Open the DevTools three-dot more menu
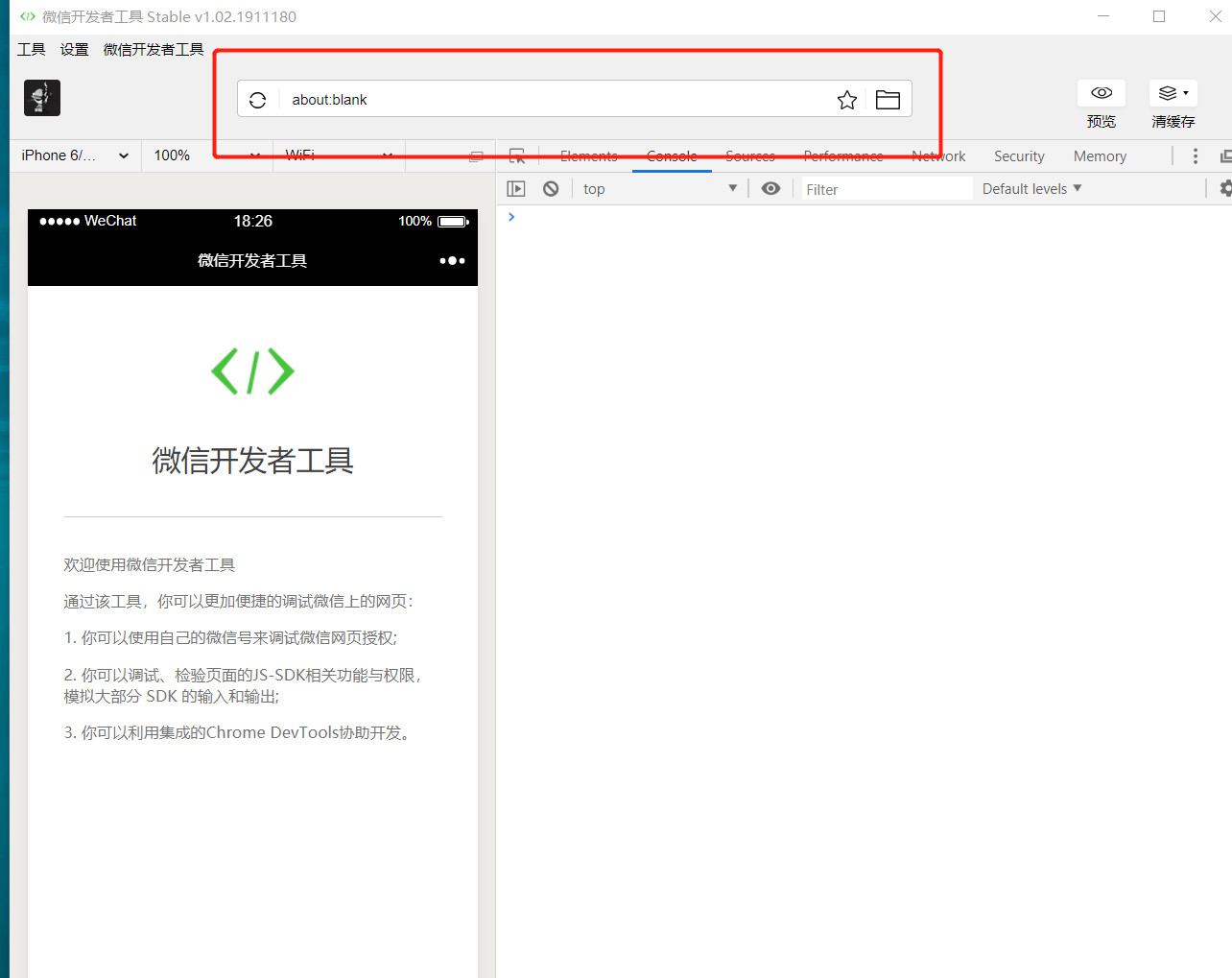This screenshot has height=978, width=1232. point(1195,156)
